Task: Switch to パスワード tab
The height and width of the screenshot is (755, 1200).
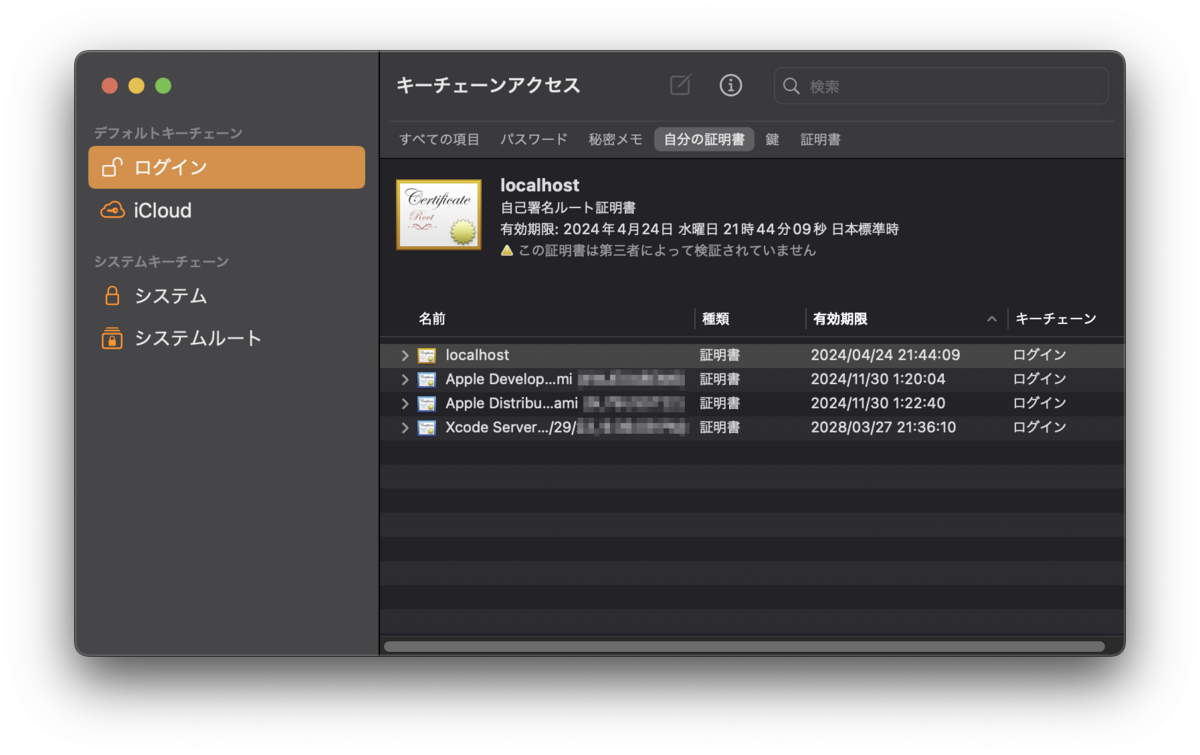Action: click(534, 139)
